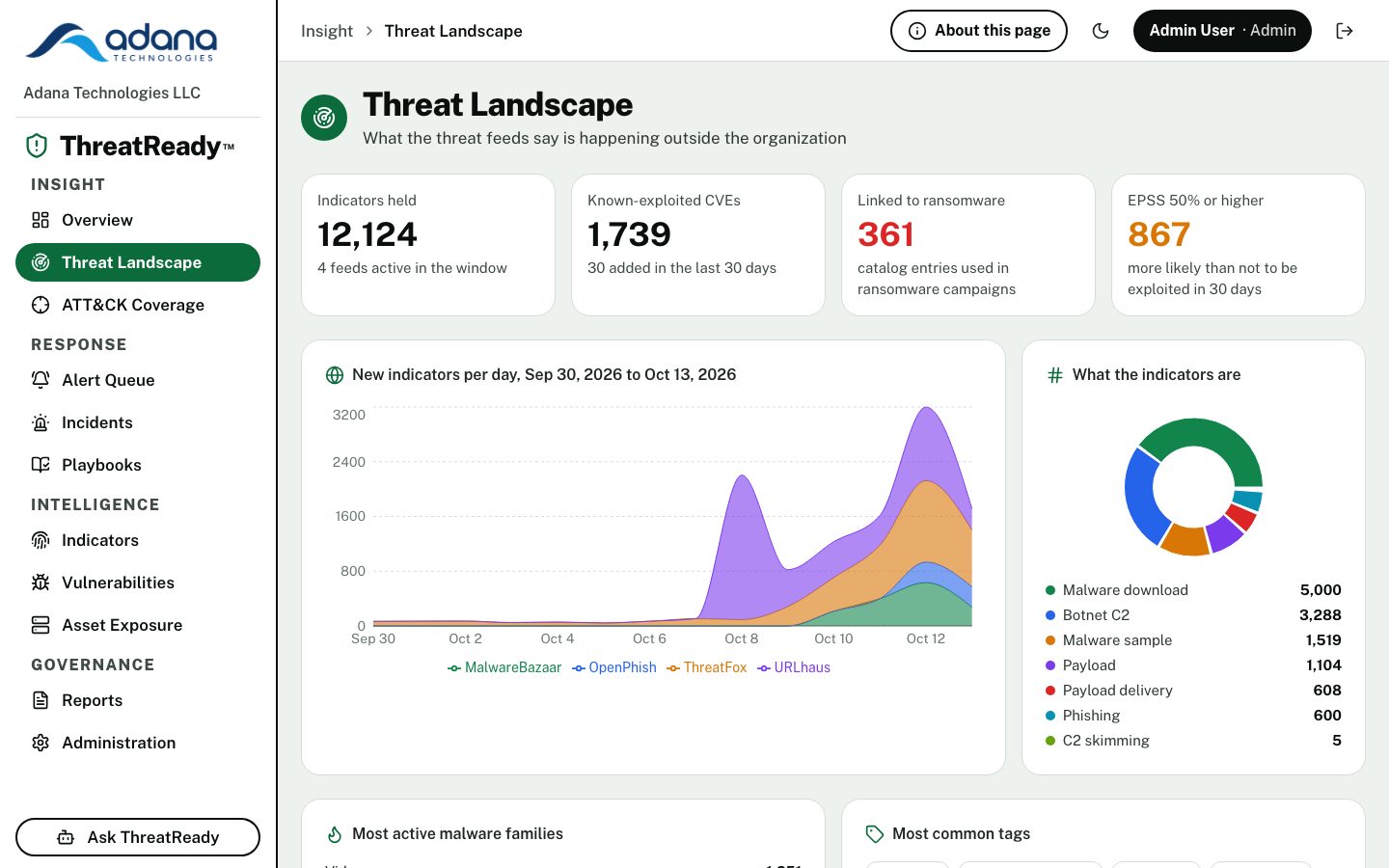Screen dimensions: 1389x868
Task: Click the Overview grid icon
Action: tap(41, 220)
